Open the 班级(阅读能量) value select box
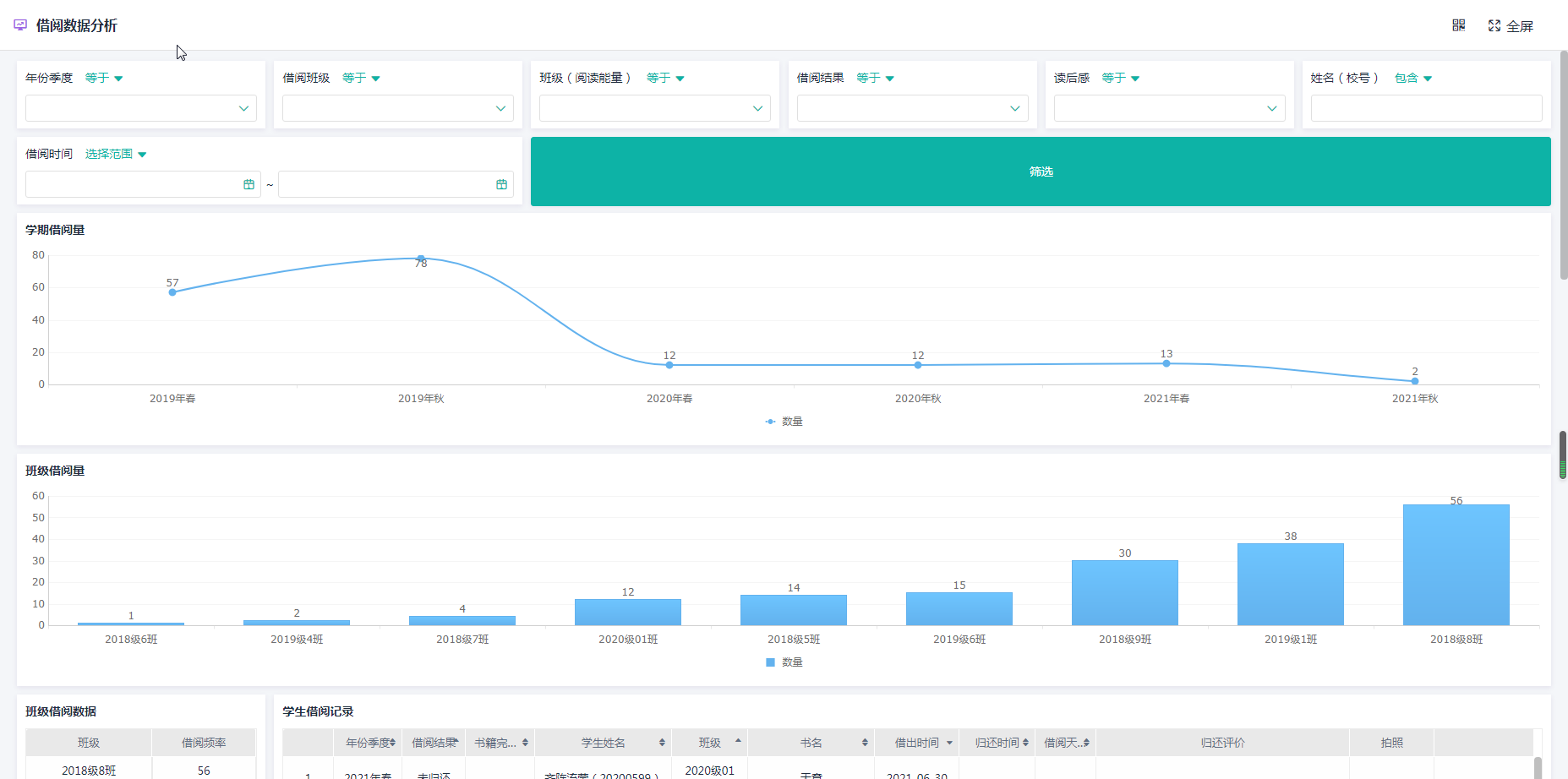This screenshot has height=779, width=1568. pyautogui.click(x=655, y=108)
